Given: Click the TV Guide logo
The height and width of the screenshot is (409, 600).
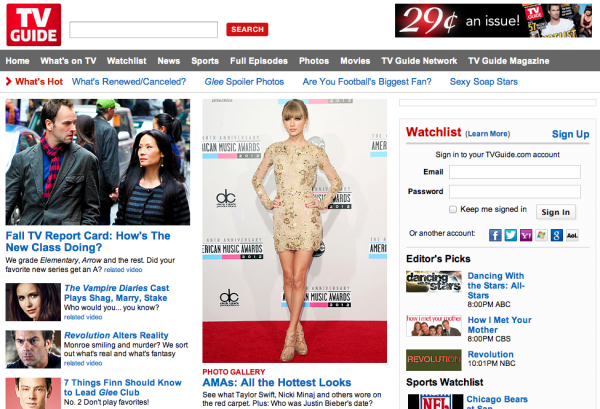Looking at the screenshot, I should [x=34, y=25].
